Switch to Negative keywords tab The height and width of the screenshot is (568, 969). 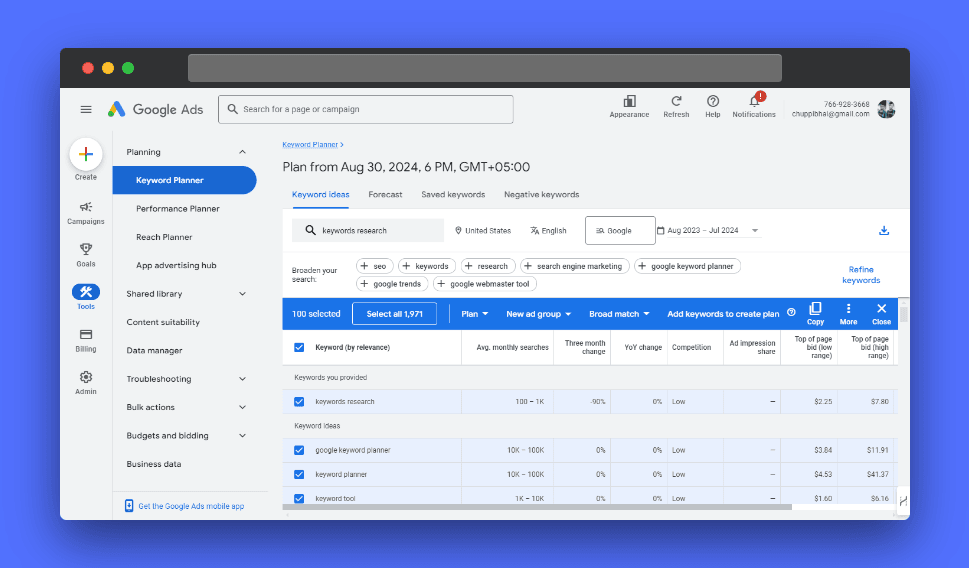541,195
